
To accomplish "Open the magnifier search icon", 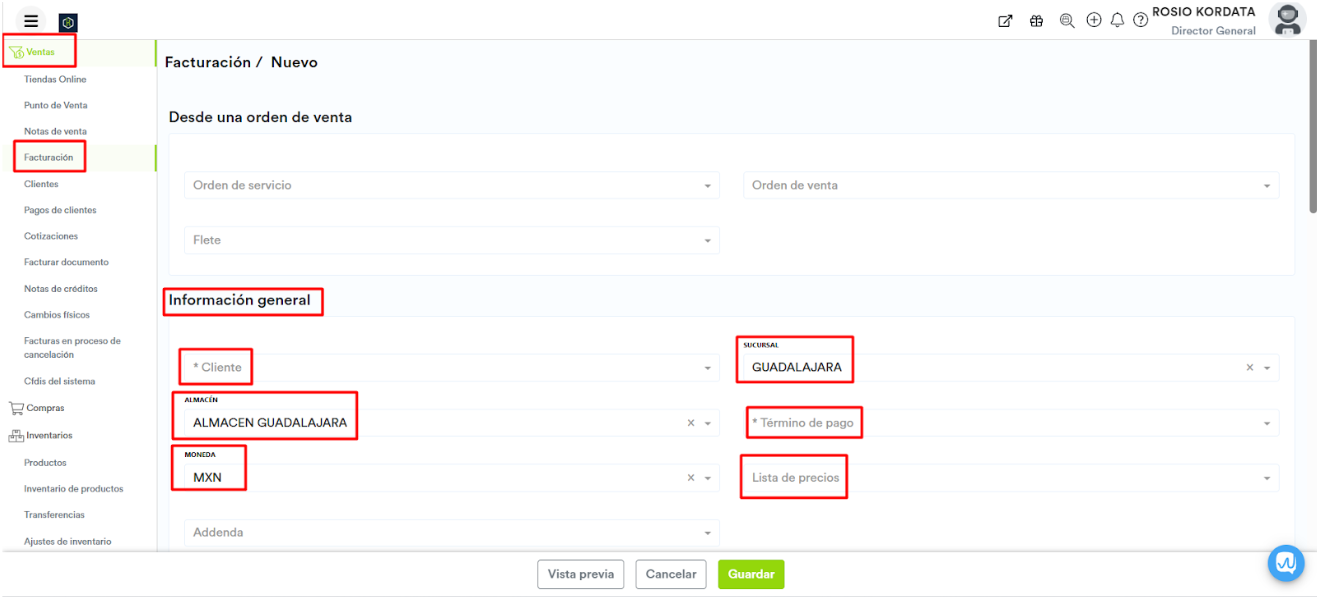I will [x=1066, y=21].
